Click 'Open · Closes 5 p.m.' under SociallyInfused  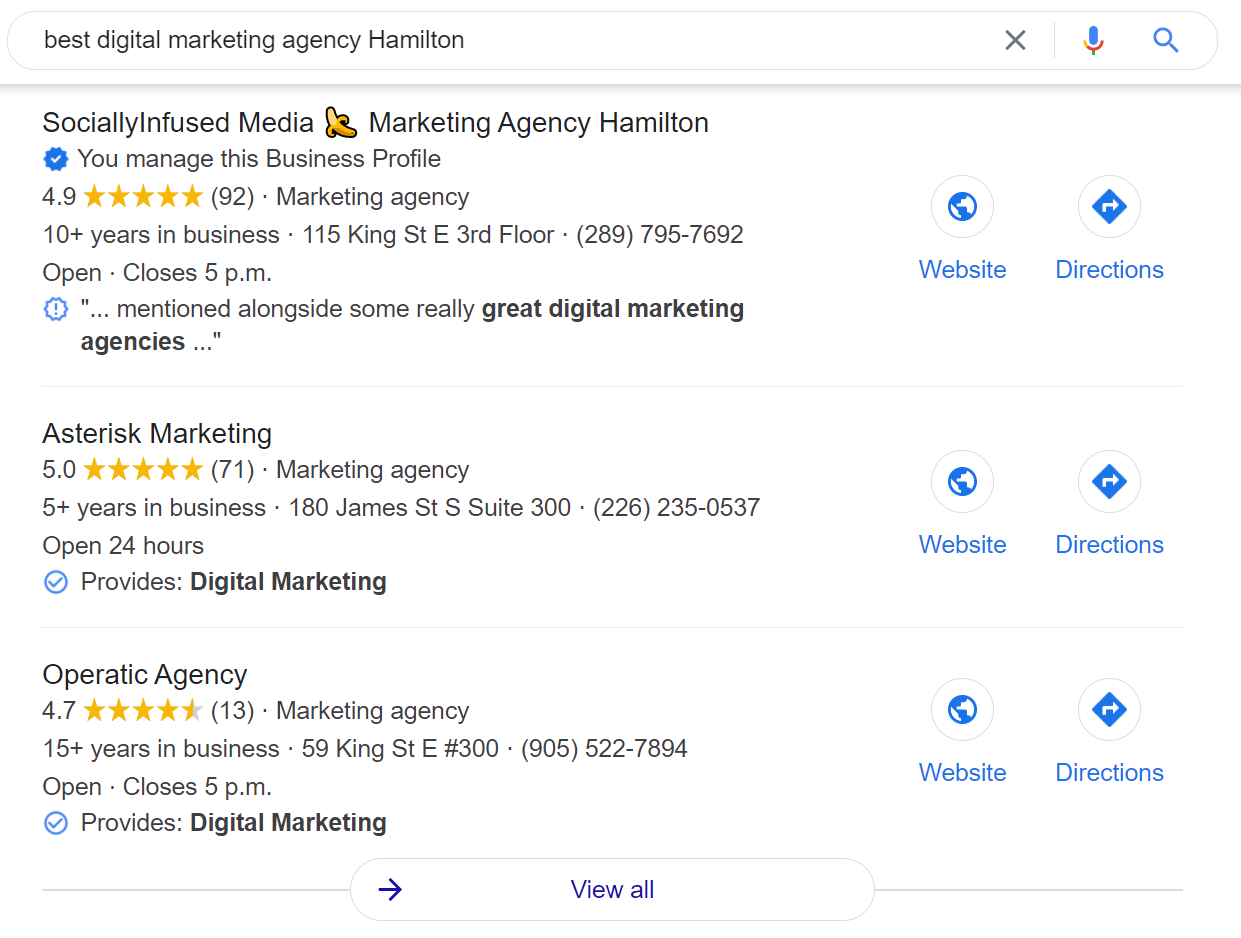pyautogui.click(x=157, y=273)
